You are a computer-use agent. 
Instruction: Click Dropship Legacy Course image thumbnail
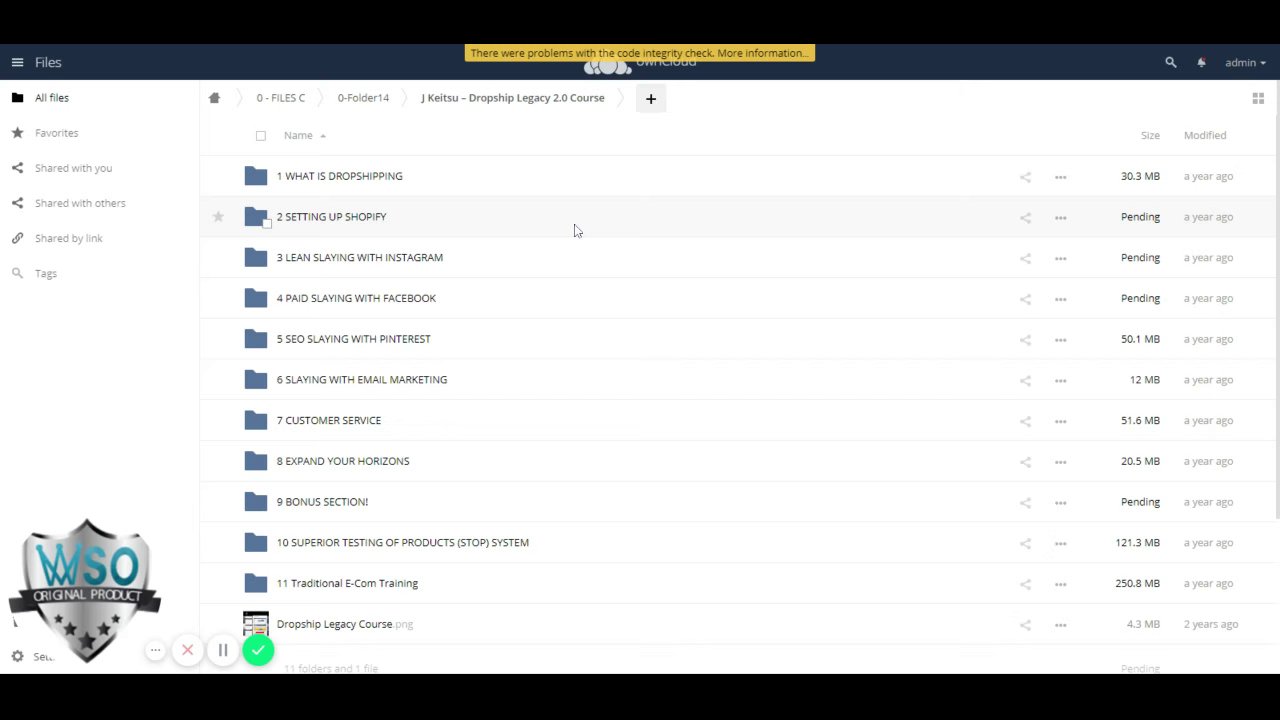pos(256,624)
